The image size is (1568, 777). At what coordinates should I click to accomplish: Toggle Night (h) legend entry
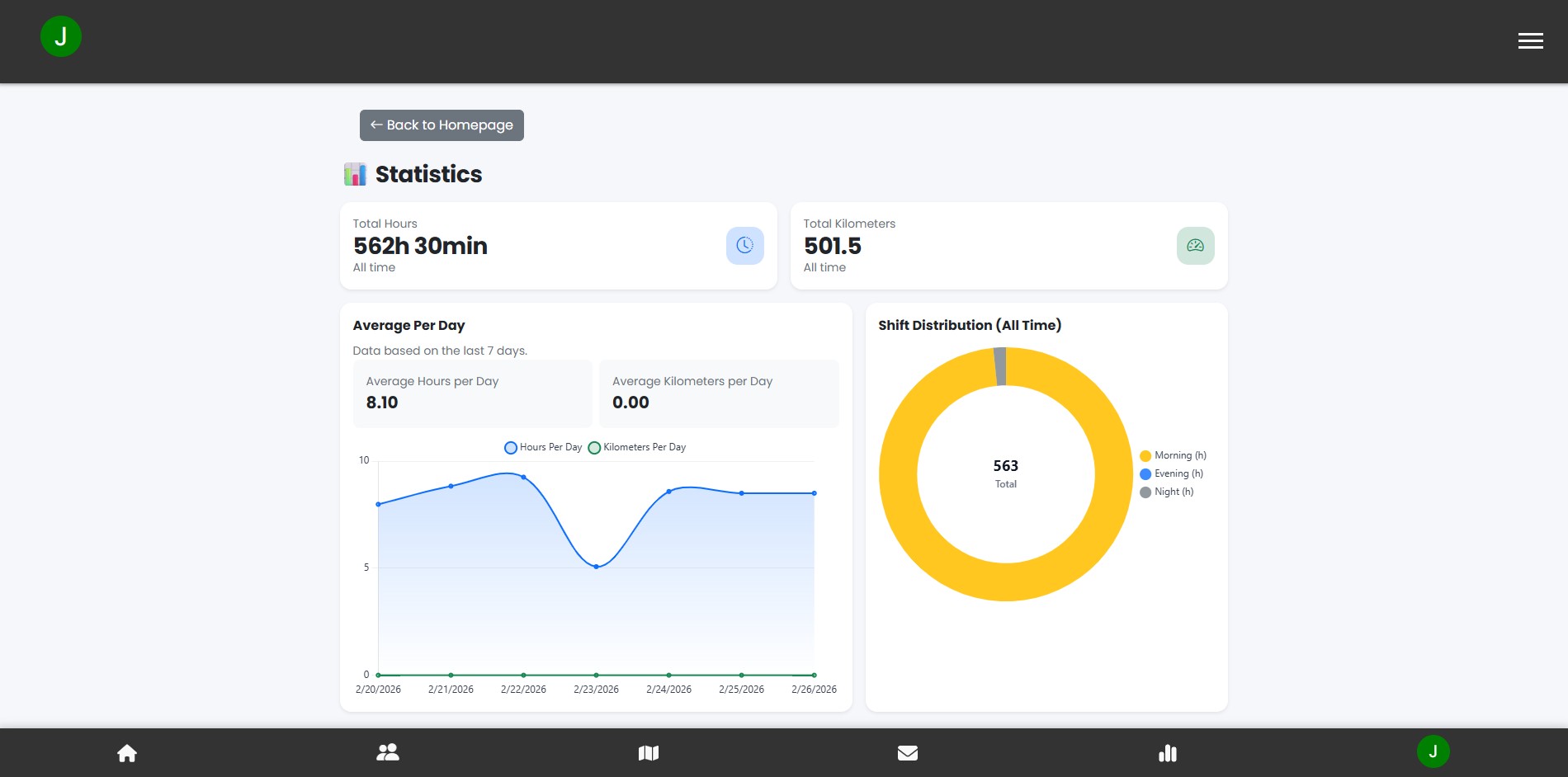coord(1166,492)
